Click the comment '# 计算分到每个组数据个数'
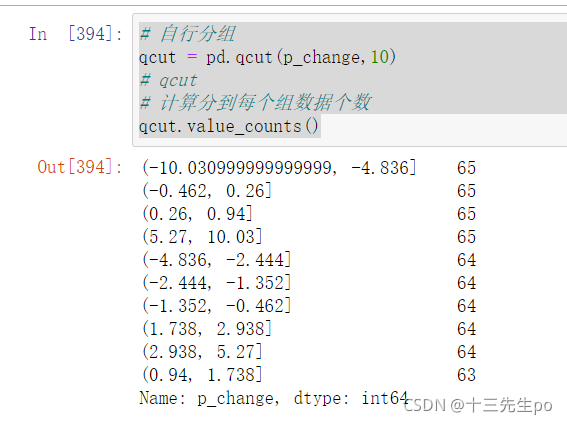 [x=255, y=103]
